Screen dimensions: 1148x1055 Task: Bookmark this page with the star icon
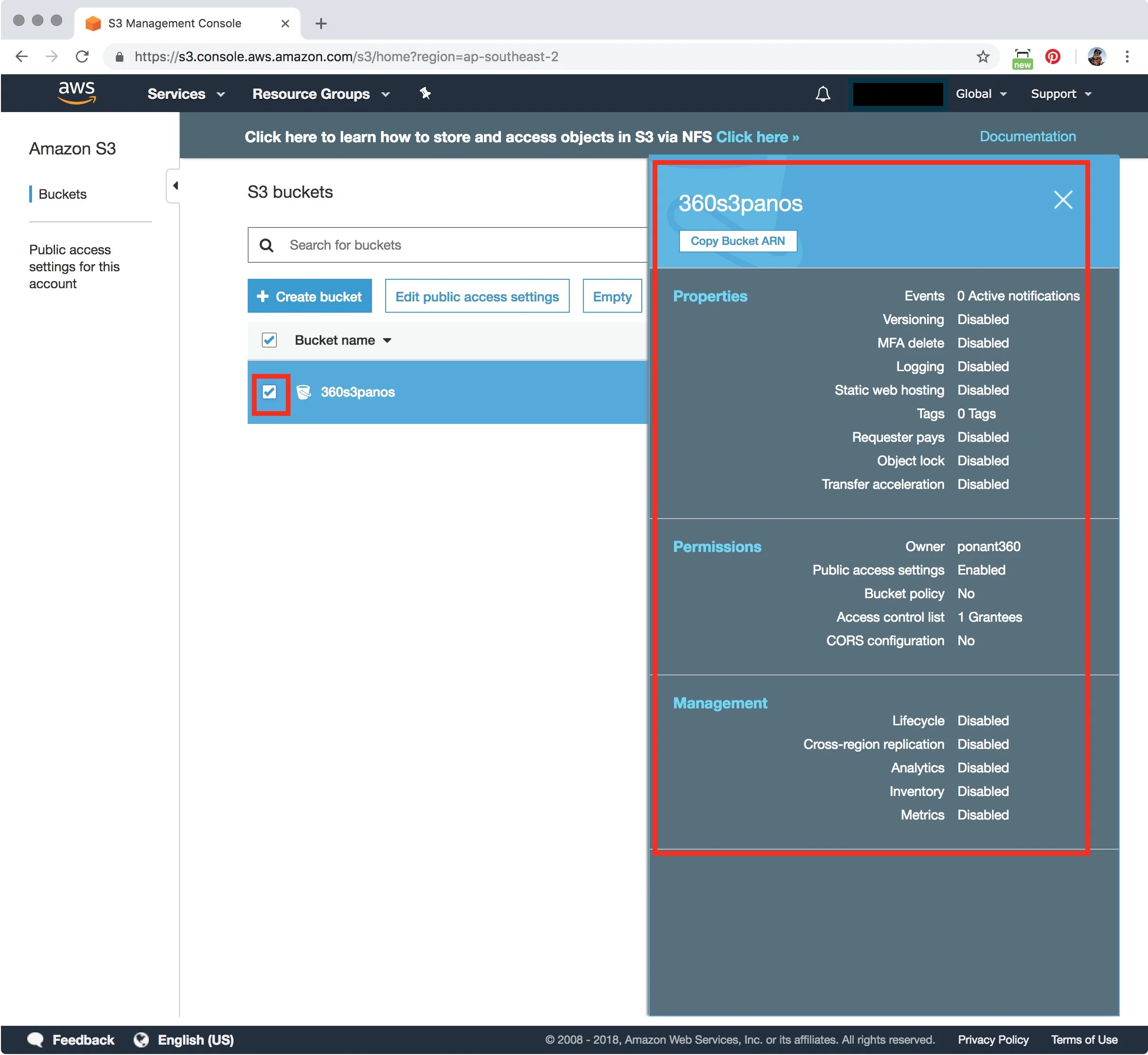tap(982, 57)
